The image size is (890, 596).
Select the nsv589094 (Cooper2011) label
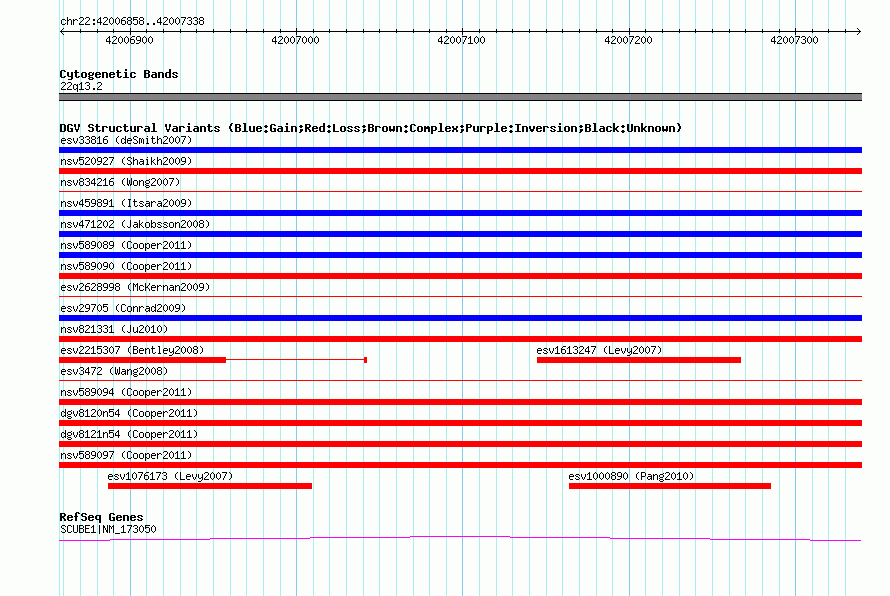(126, 392)
